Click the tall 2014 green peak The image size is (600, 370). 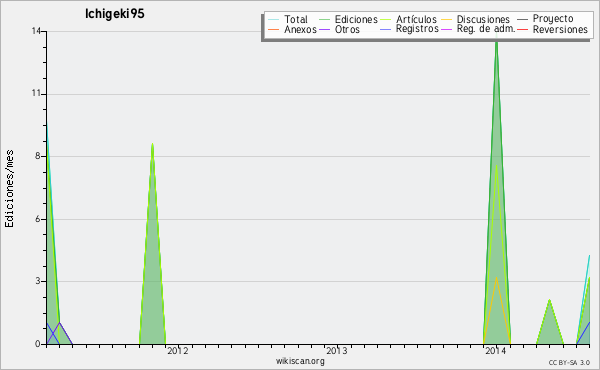click(x=497, y=191)
